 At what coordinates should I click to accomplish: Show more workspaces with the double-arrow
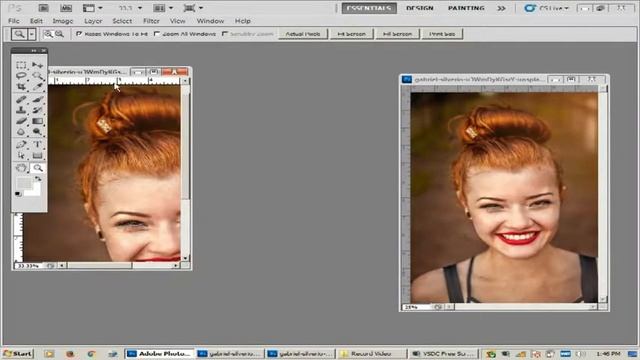tap(501, 8)
